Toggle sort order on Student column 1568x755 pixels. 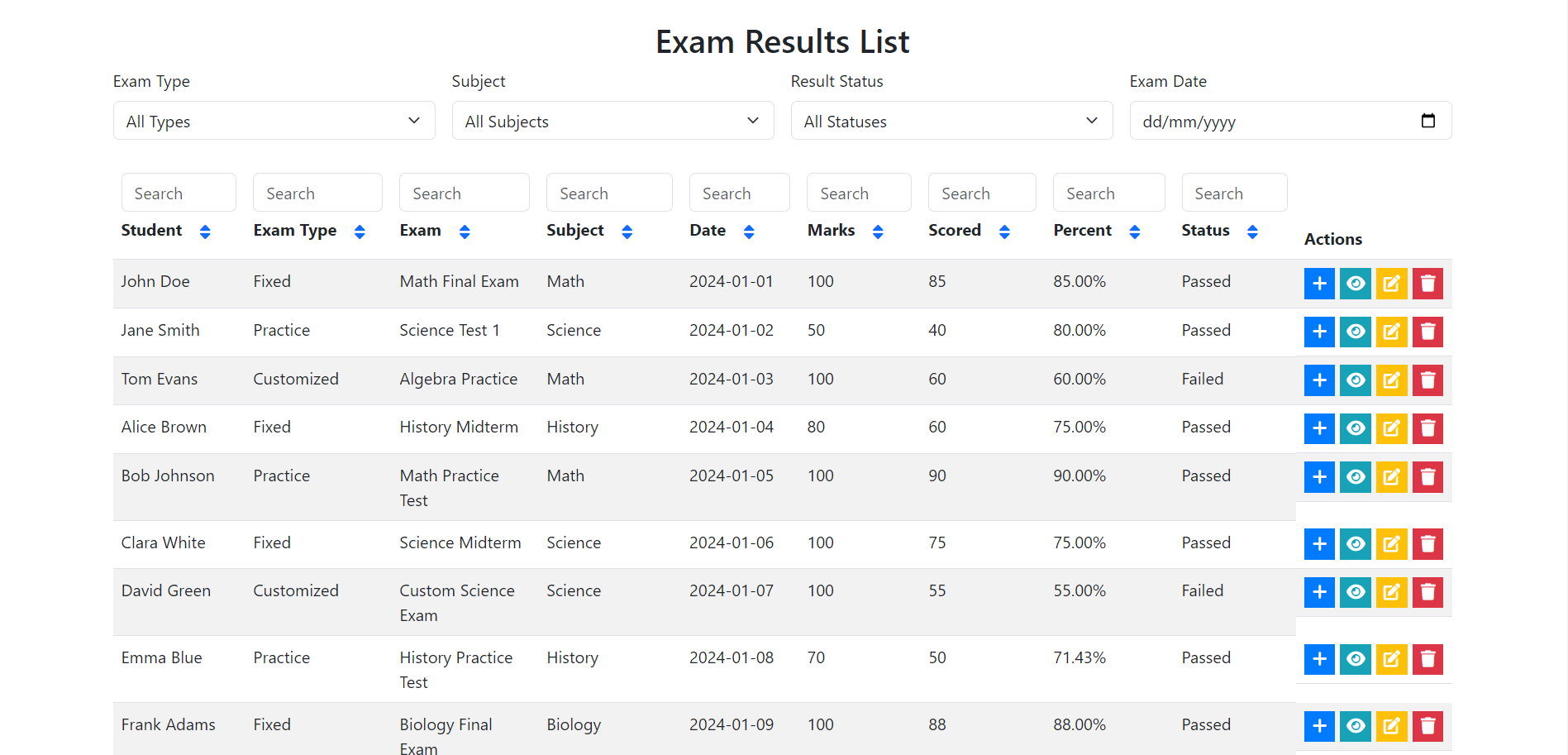(205, 232)
